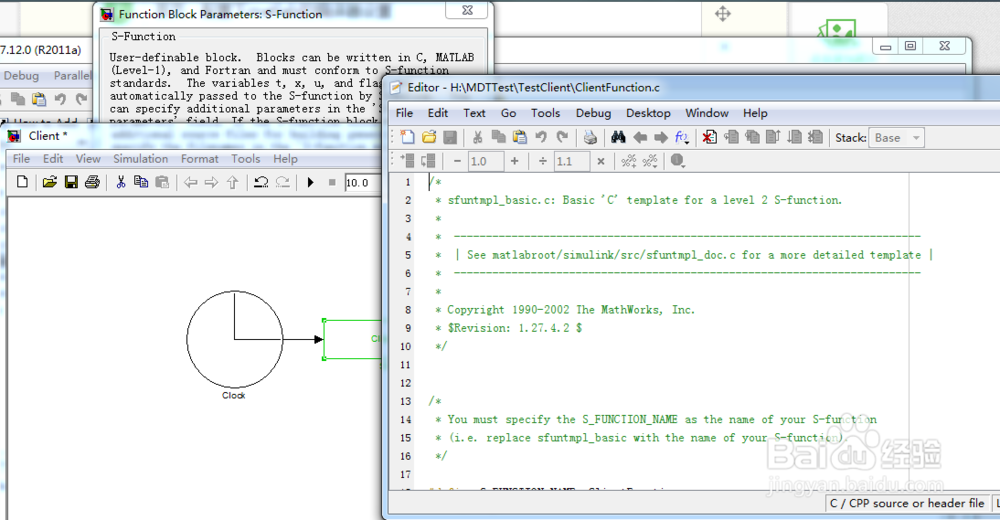The image size is (1000, 520).
Task: Open Edit menu in Client window
Action: pos(53,159)
